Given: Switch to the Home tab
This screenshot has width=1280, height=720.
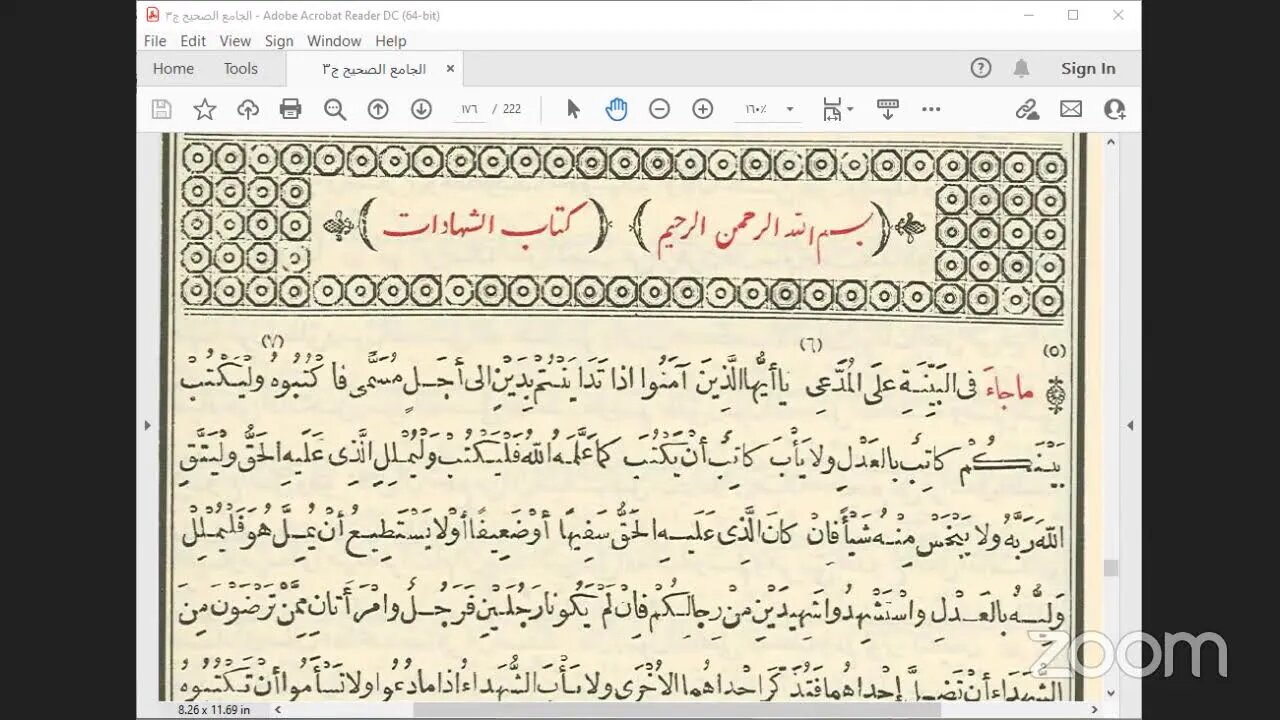Looking at the screenshot, I should pyautogui.click(x=173, y=68).
